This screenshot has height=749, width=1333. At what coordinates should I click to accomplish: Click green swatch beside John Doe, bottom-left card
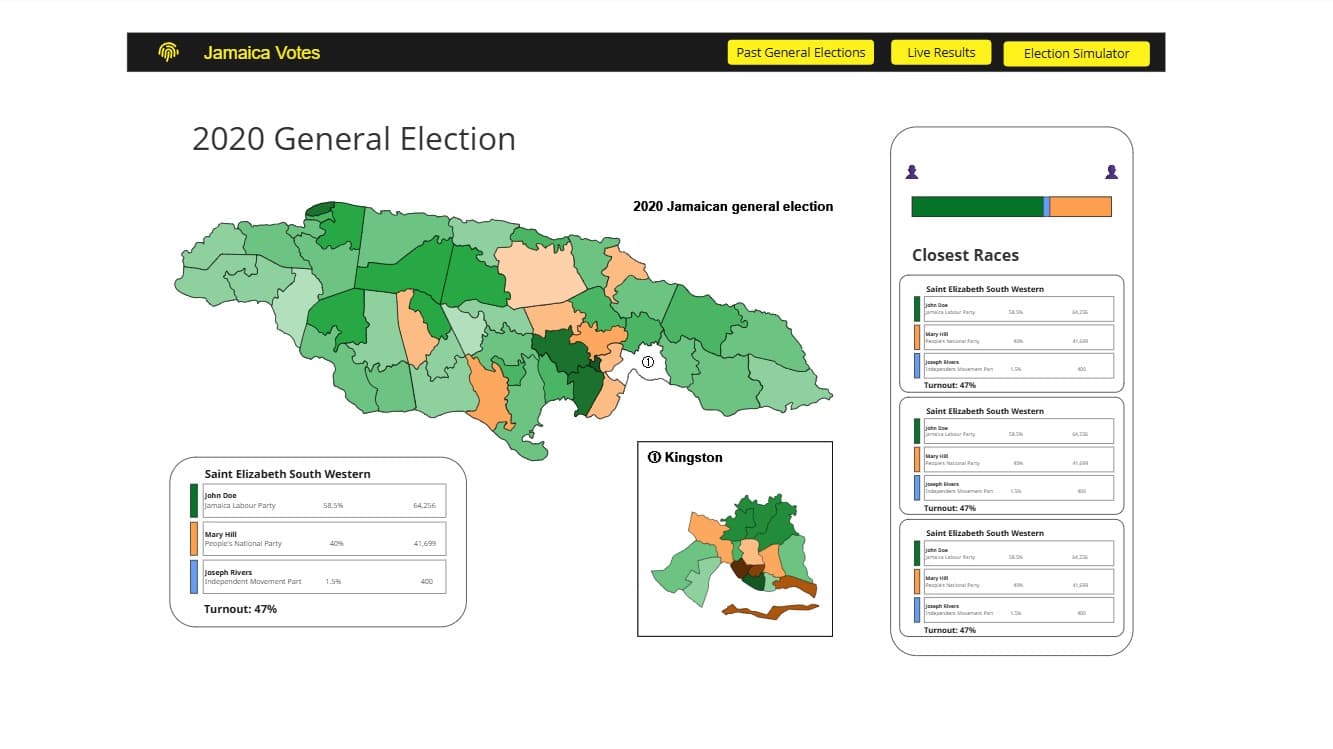click(194, 500)
